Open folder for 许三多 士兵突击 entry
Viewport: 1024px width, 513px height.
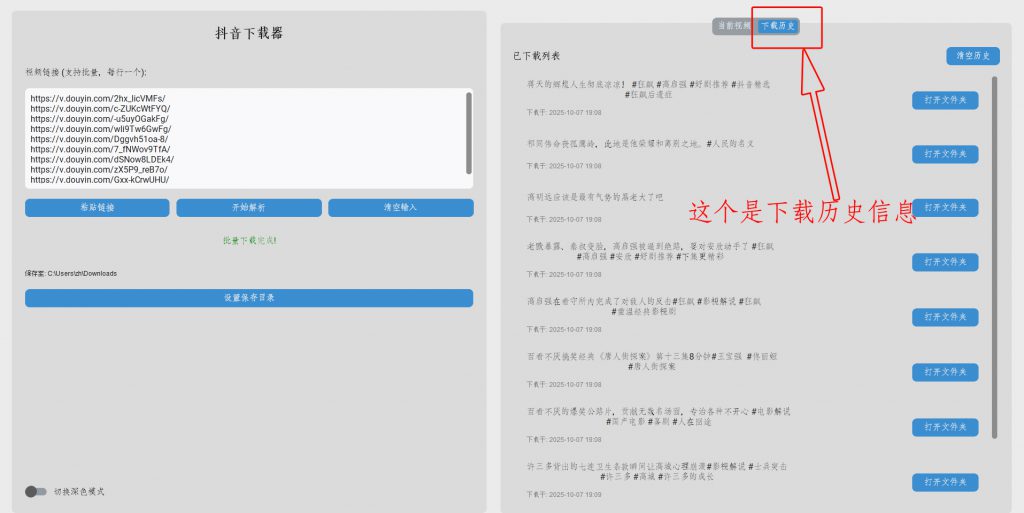pyautogui.click(x=944, y=482)
